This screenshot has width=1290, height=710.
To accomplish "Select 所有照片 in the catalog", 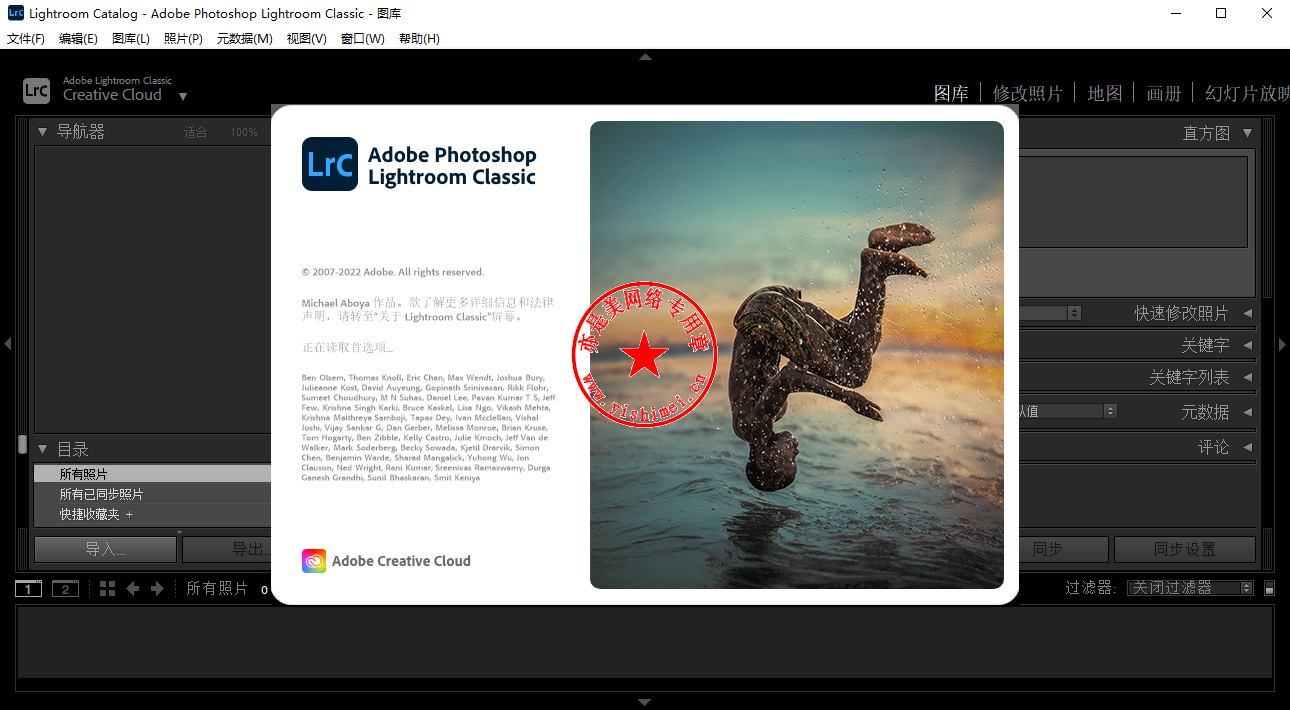I will [x=153, y=474].
